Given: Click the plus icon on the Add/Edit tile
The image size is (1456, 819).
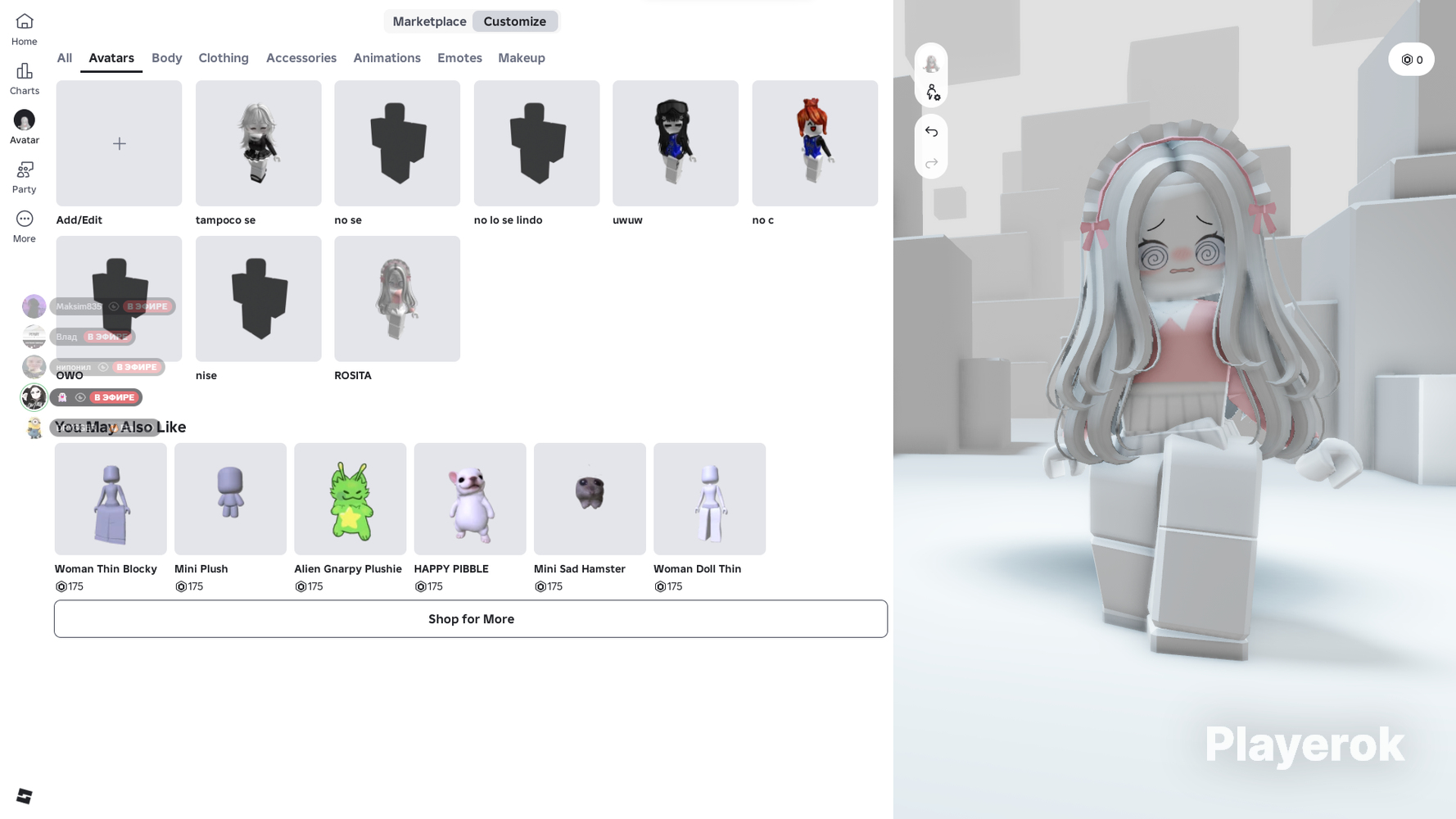Looking at the screenshot, I should coord(120,144).
